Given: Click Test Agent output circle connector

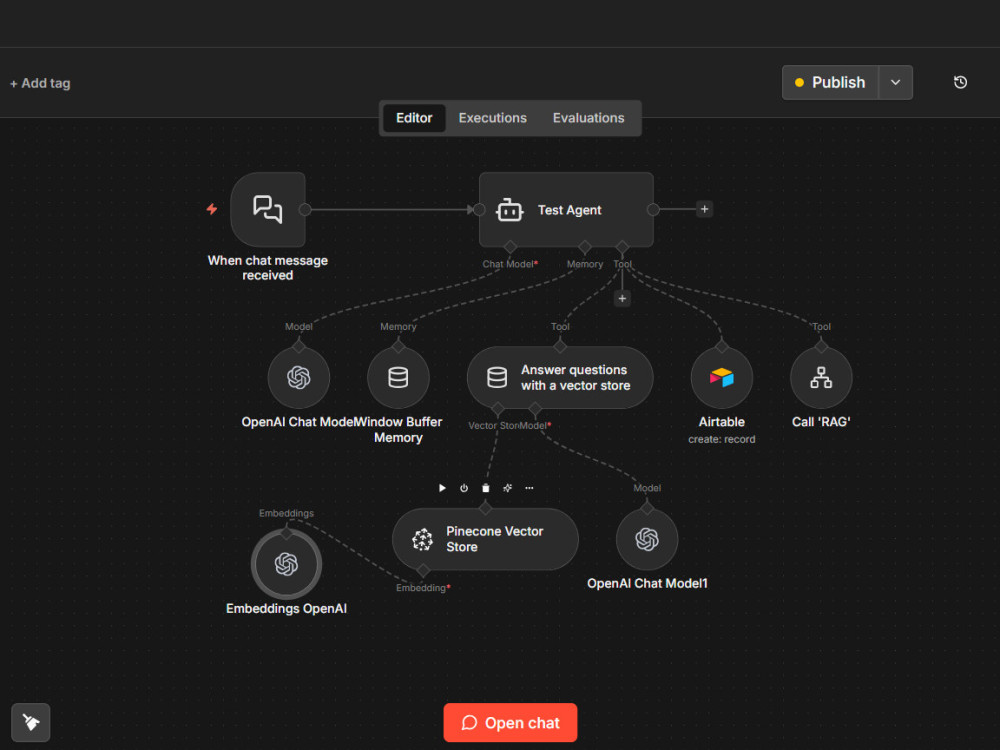Looking at the screenshot, I should (653, 209).
